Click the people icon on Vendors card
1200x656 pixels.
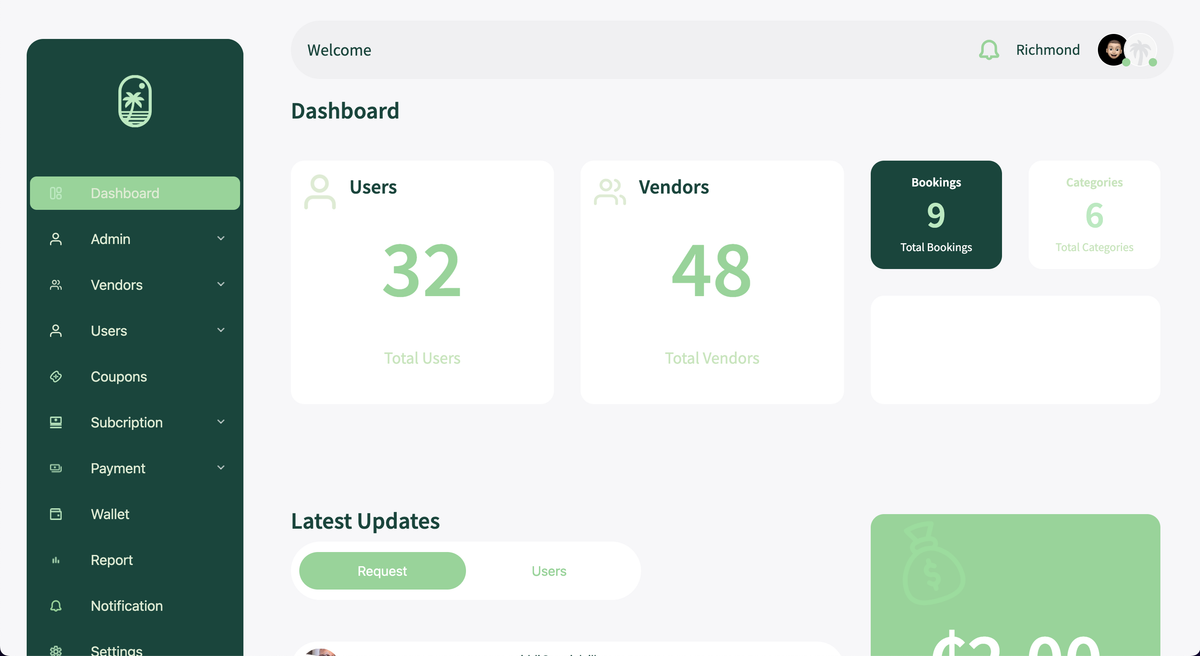(609, 192)
